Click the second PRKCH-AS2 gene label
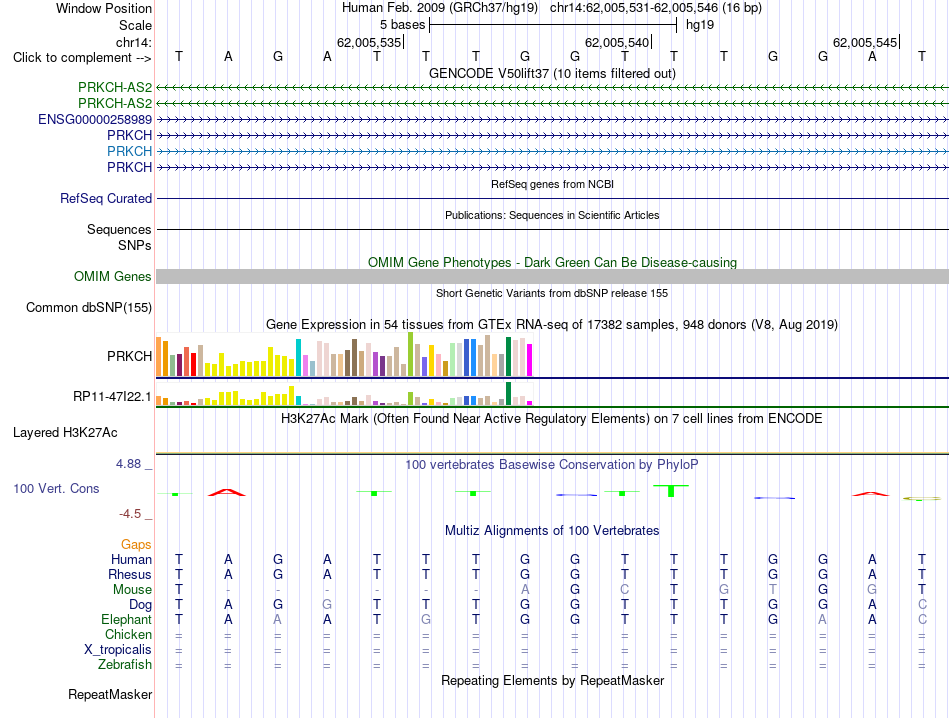This screenshot has width=950, height=718. [115, 103]
